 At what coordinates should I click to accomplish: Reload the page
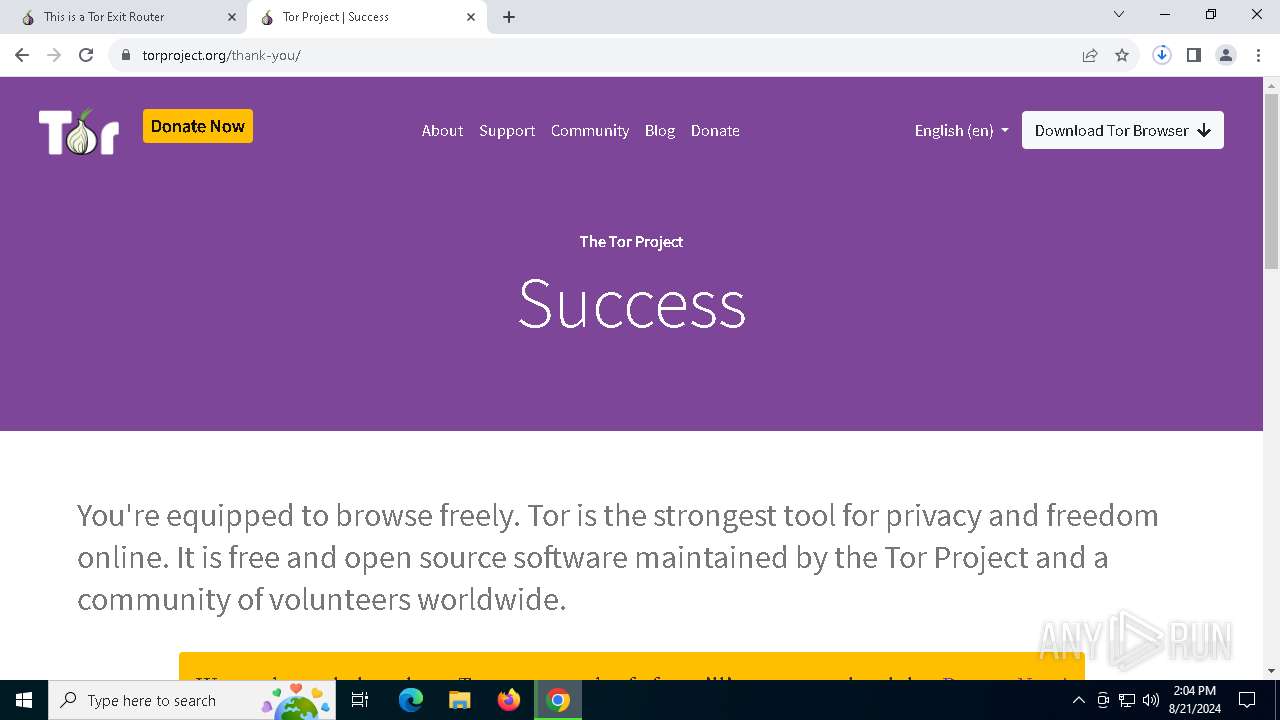(86, 55)
